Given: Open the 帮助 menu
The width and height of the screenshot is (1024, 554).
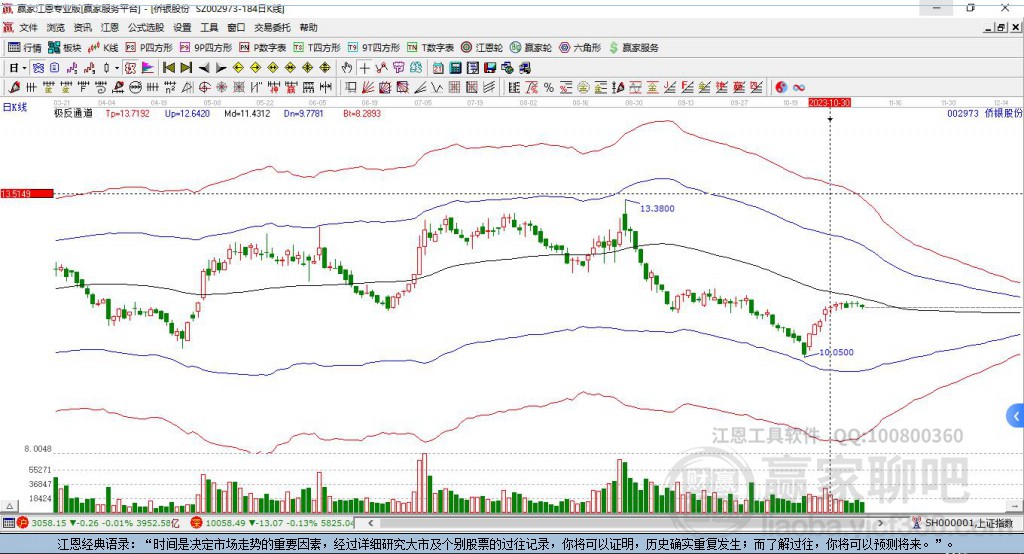Looking at the screenshot, I should click(308, 27).
